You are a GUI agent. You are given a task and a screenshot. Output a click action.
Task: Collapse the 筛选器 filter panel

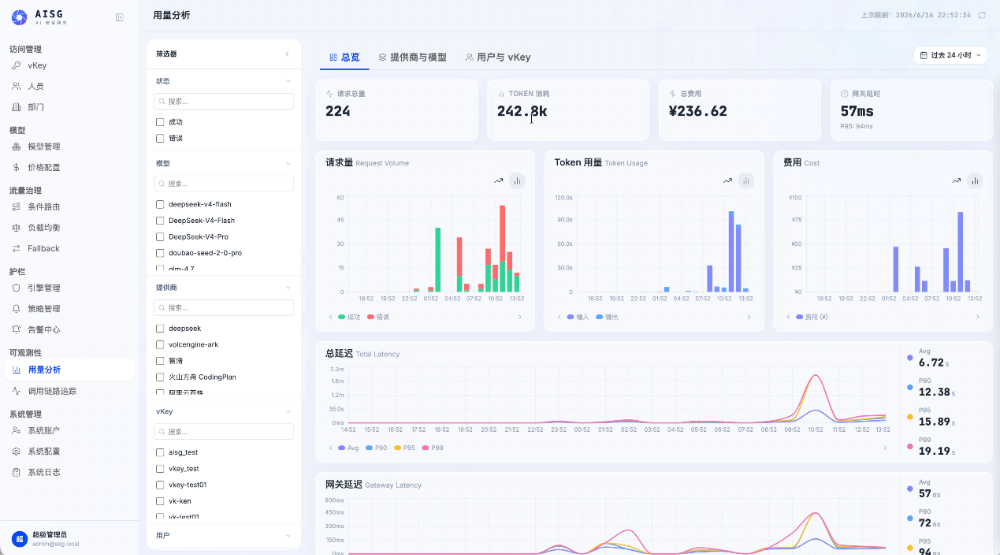(x=287, y=54)
